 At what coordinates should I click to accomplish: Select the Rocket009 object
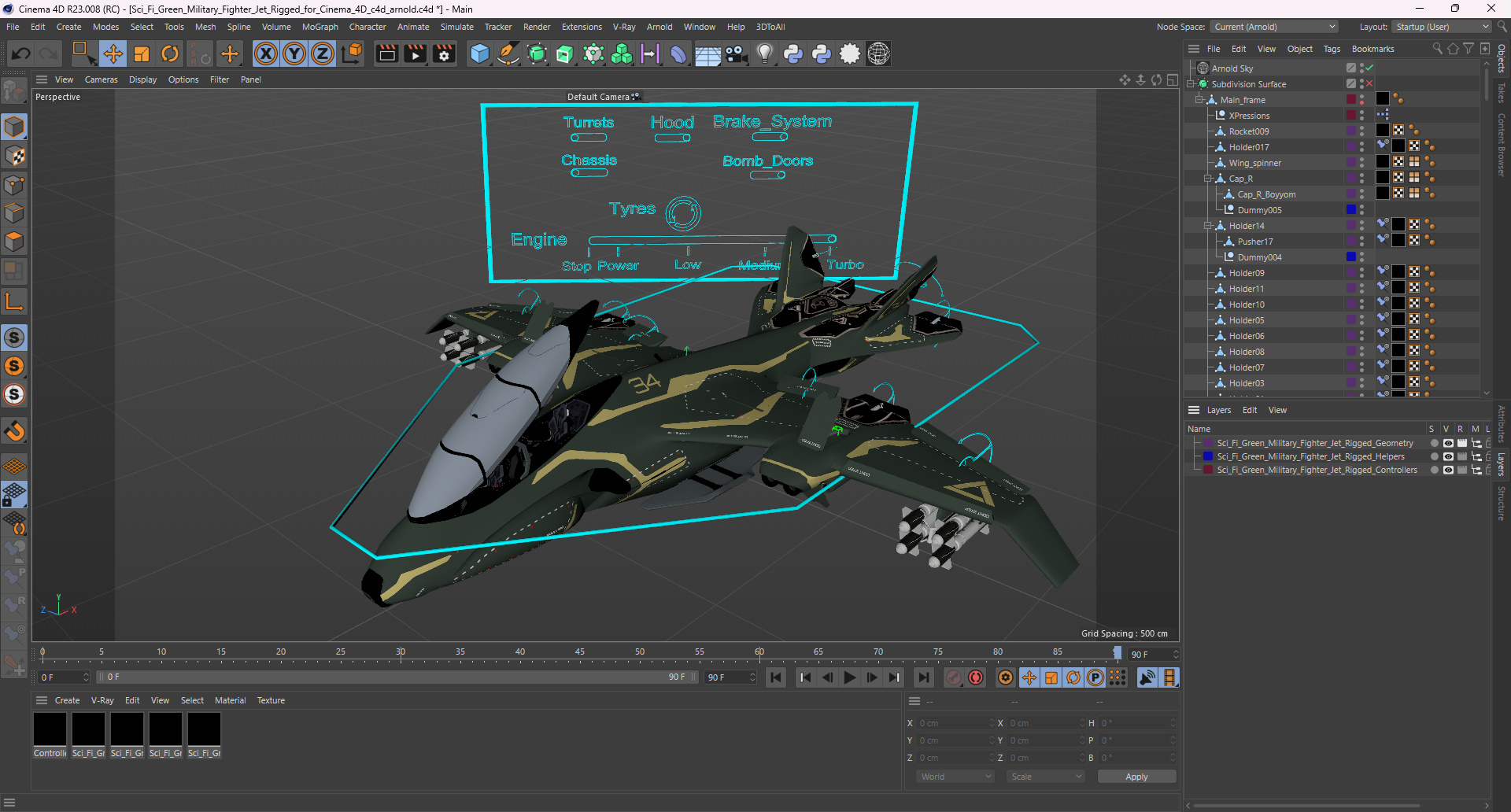(1249, 131)
